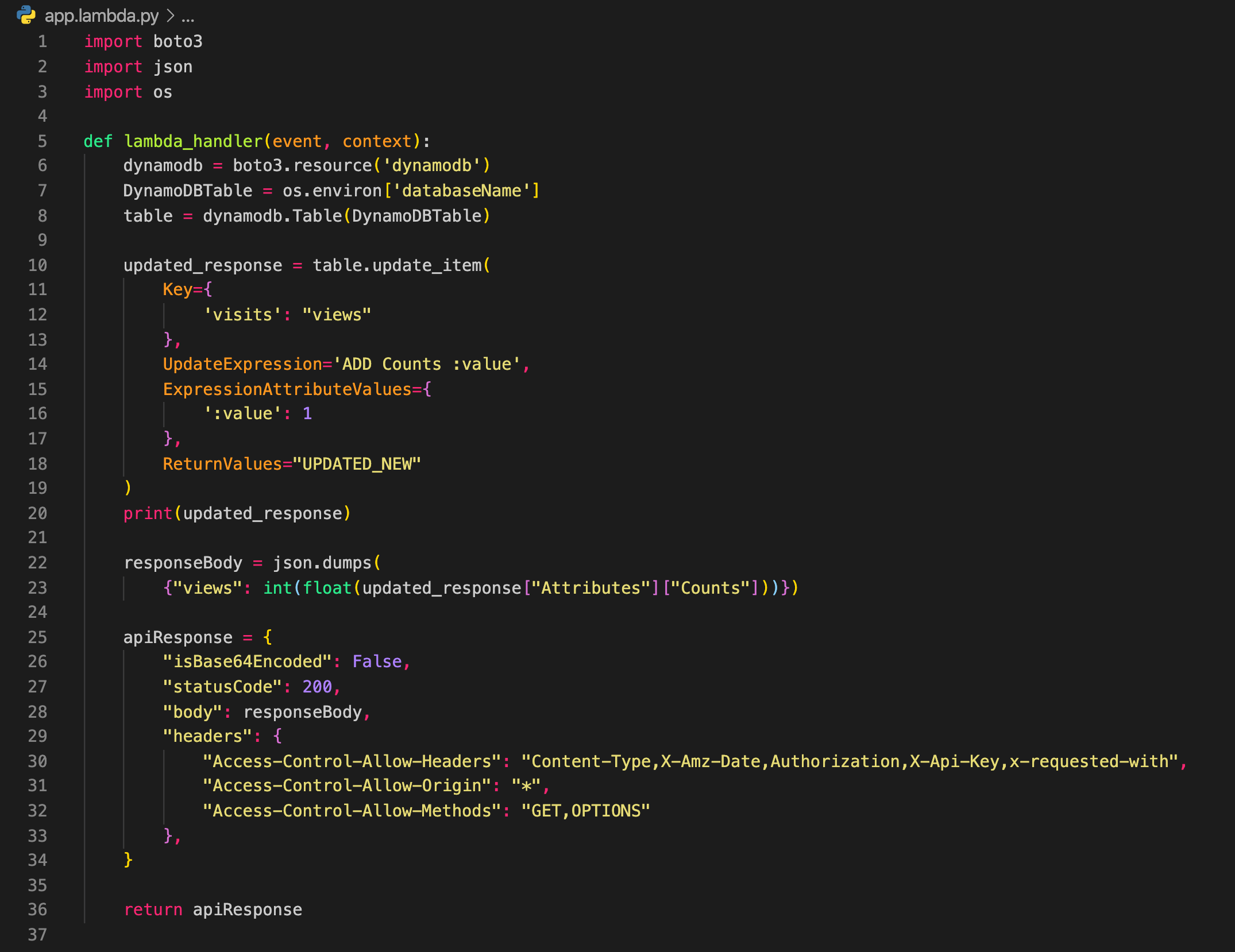Viewport: 1235px width, 952px height.
Task: Click the "*" origin value
Action: (527, 785)
